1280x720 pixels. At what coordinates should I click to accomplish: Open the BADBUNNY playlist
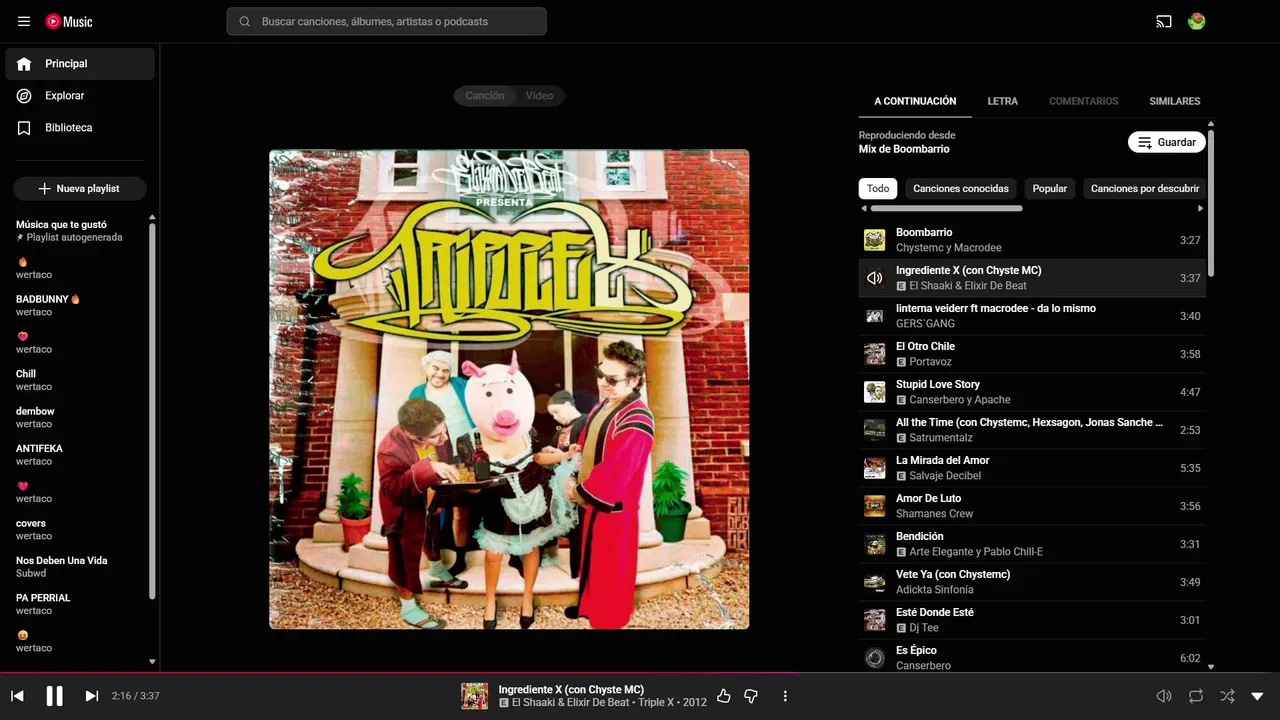[80, 305]
